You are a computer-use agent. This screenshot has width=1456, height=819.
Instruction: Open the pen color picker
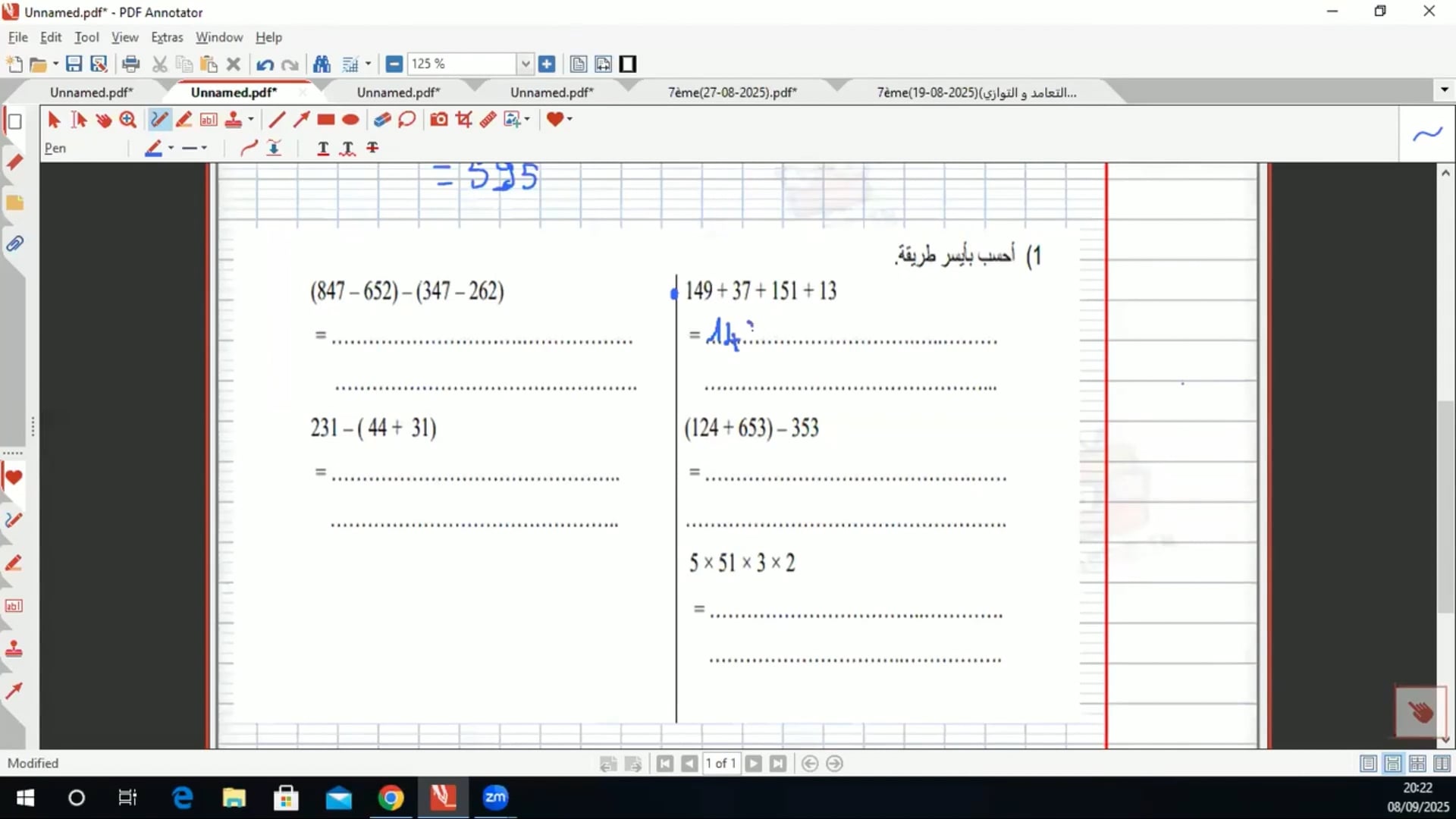155,148
